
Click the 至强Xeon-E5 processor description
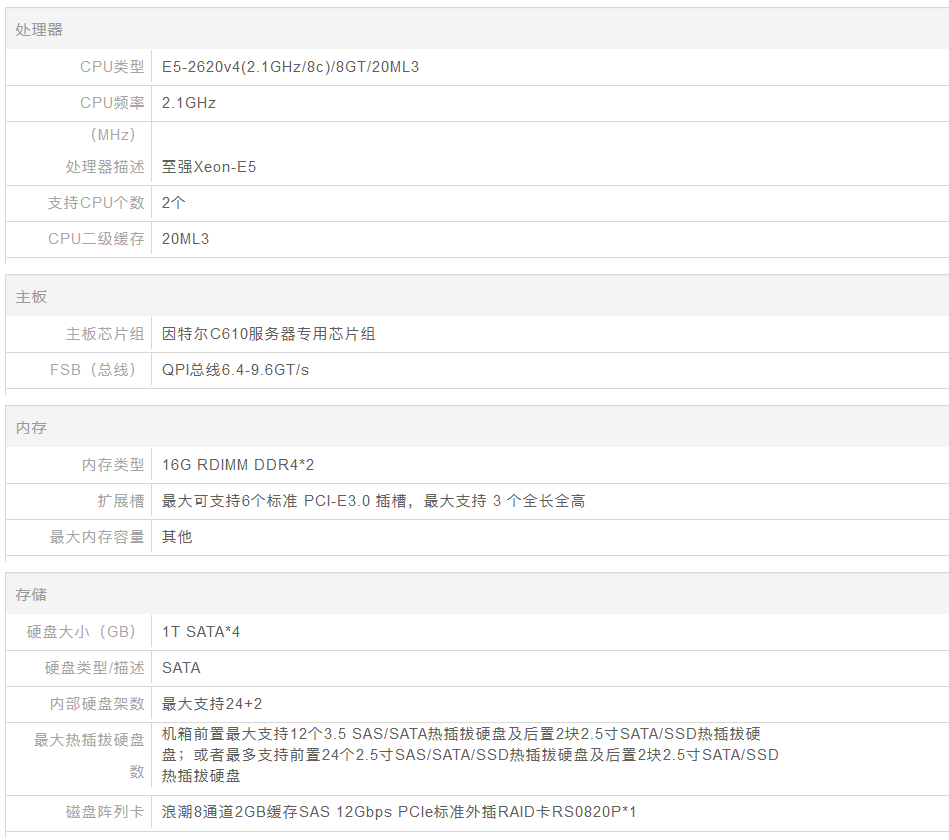[x=209, y=167]
